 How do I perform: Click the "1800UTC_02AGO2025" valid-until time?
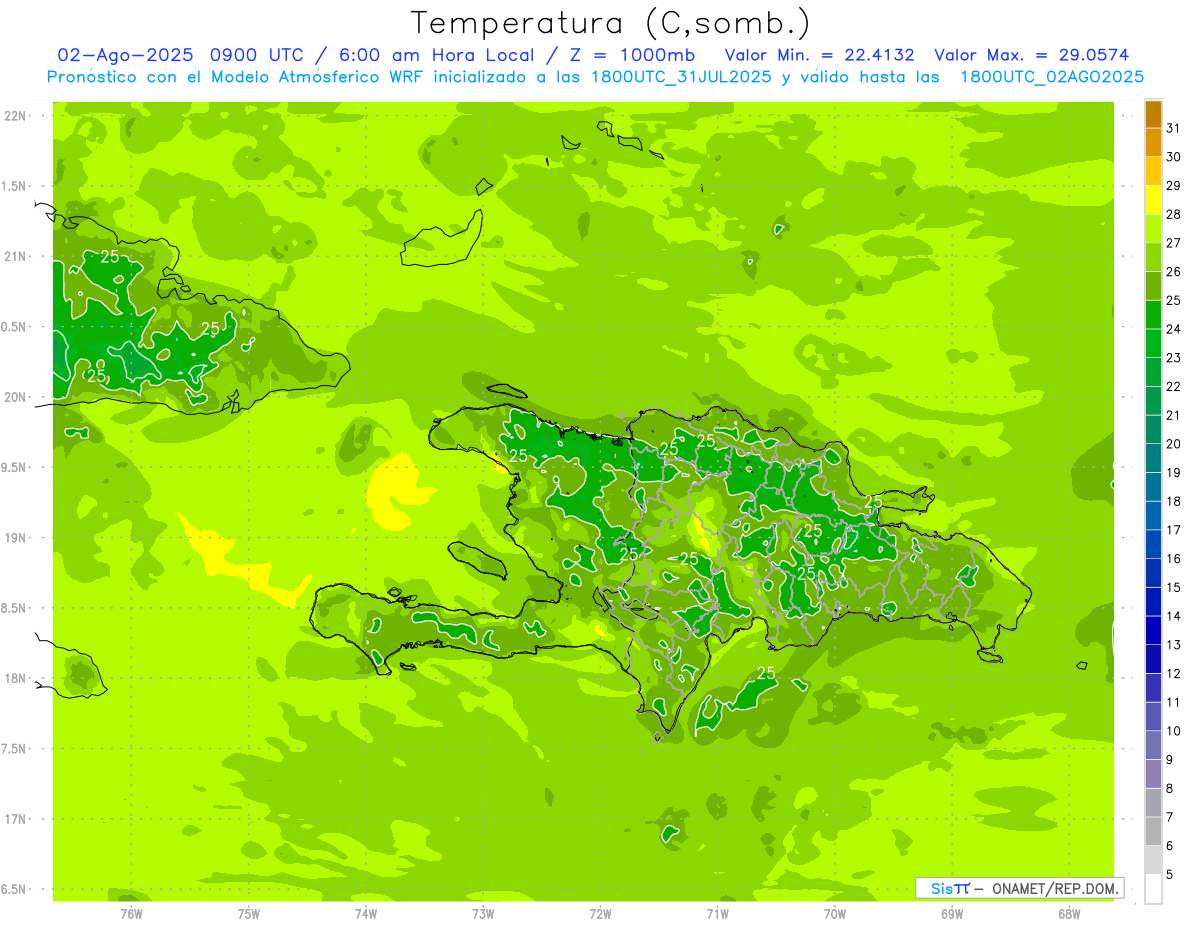(x=1052, y=77)
